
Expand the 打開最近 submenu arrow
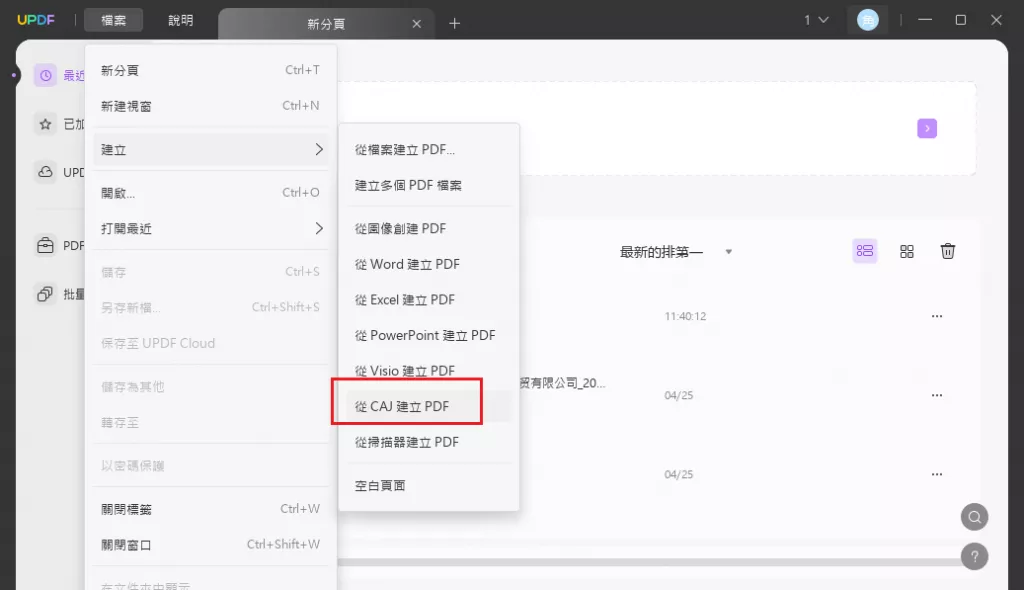319,229
